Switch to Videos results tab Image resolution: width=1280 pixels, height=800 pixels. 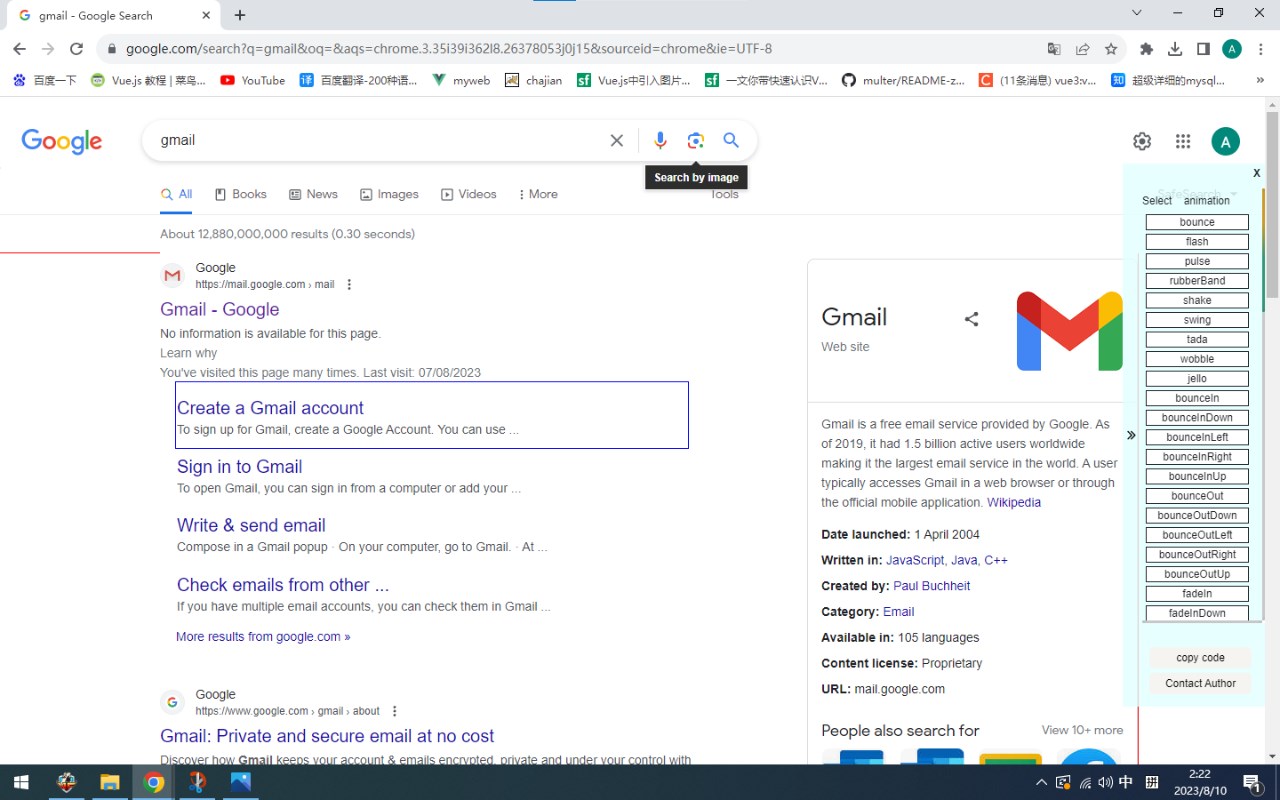[469, 194]
